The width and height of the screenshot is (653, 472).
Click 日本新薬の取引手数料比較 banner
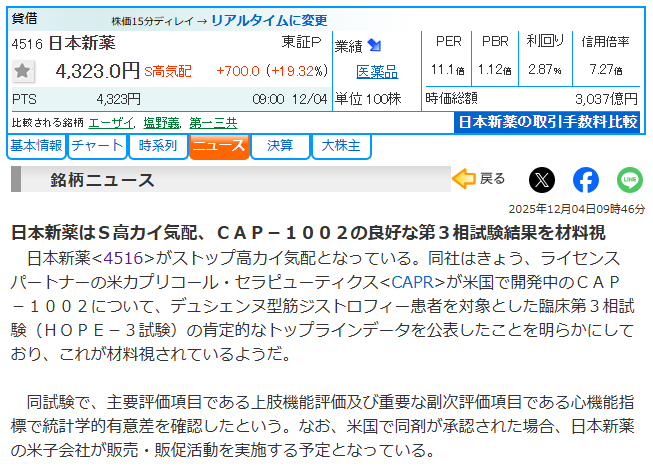point(547,122)
